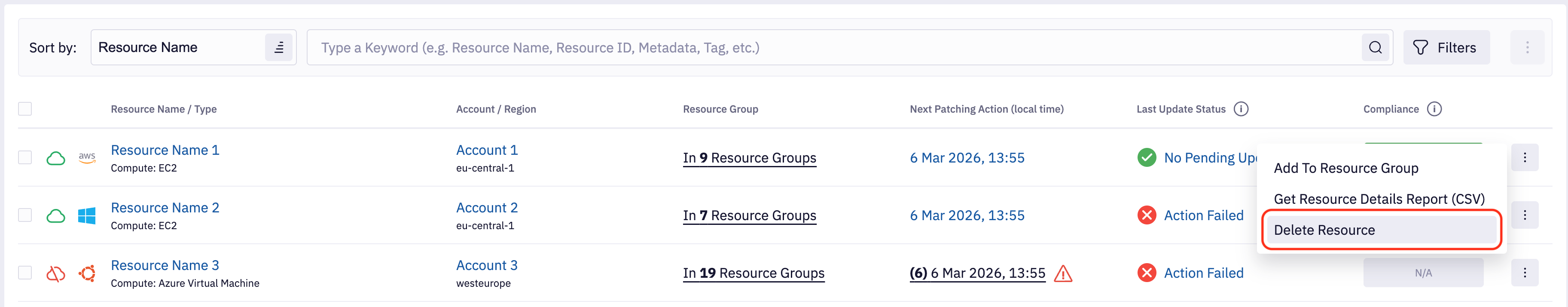The width and height of the screenshot is (1568, 307).
Task: Select the checkbox for Resource Name 1
Action: click(25, 158)
